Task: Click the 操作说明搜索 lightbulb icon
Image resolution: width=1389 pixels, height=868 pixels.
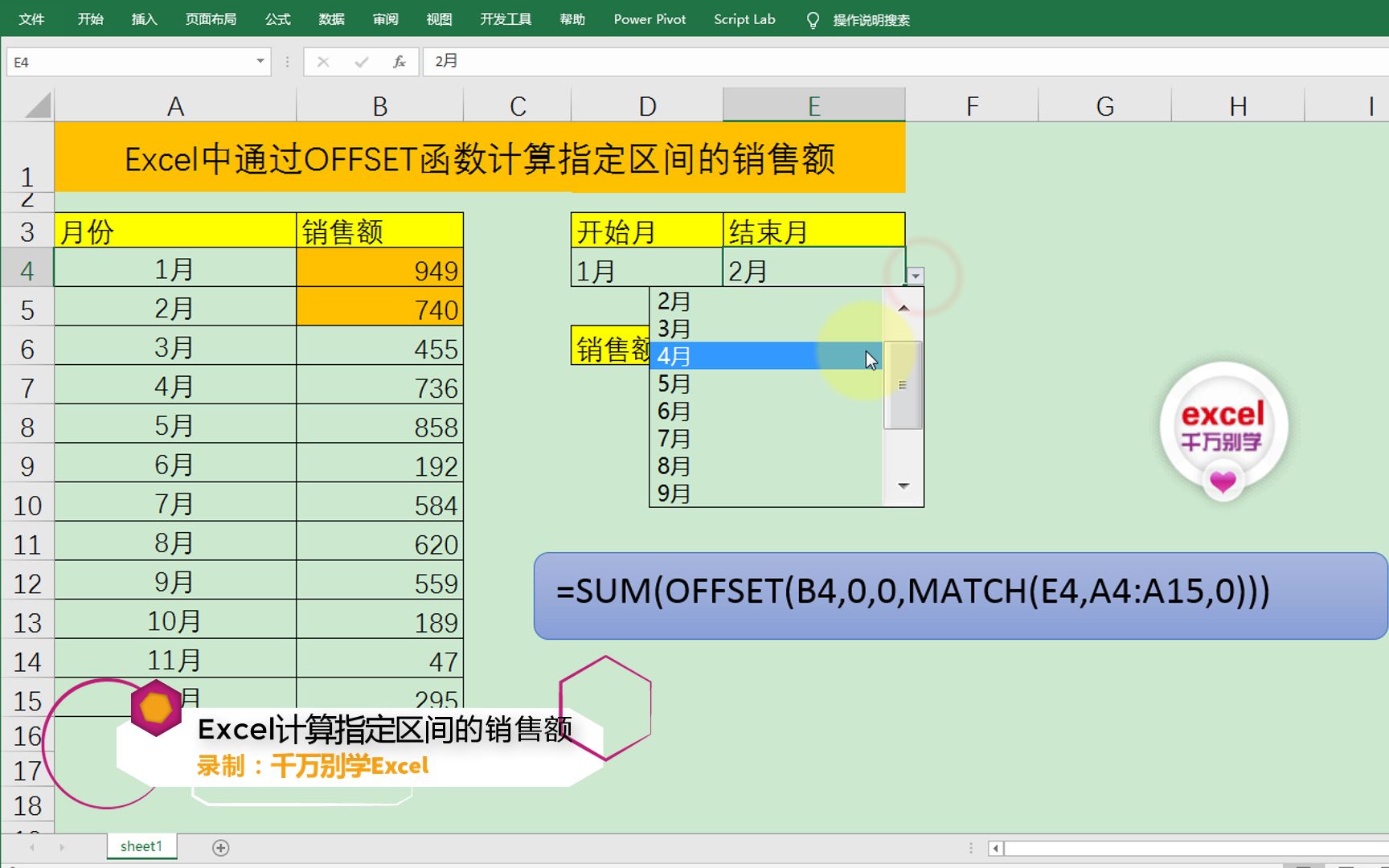Action: [813, 19]
